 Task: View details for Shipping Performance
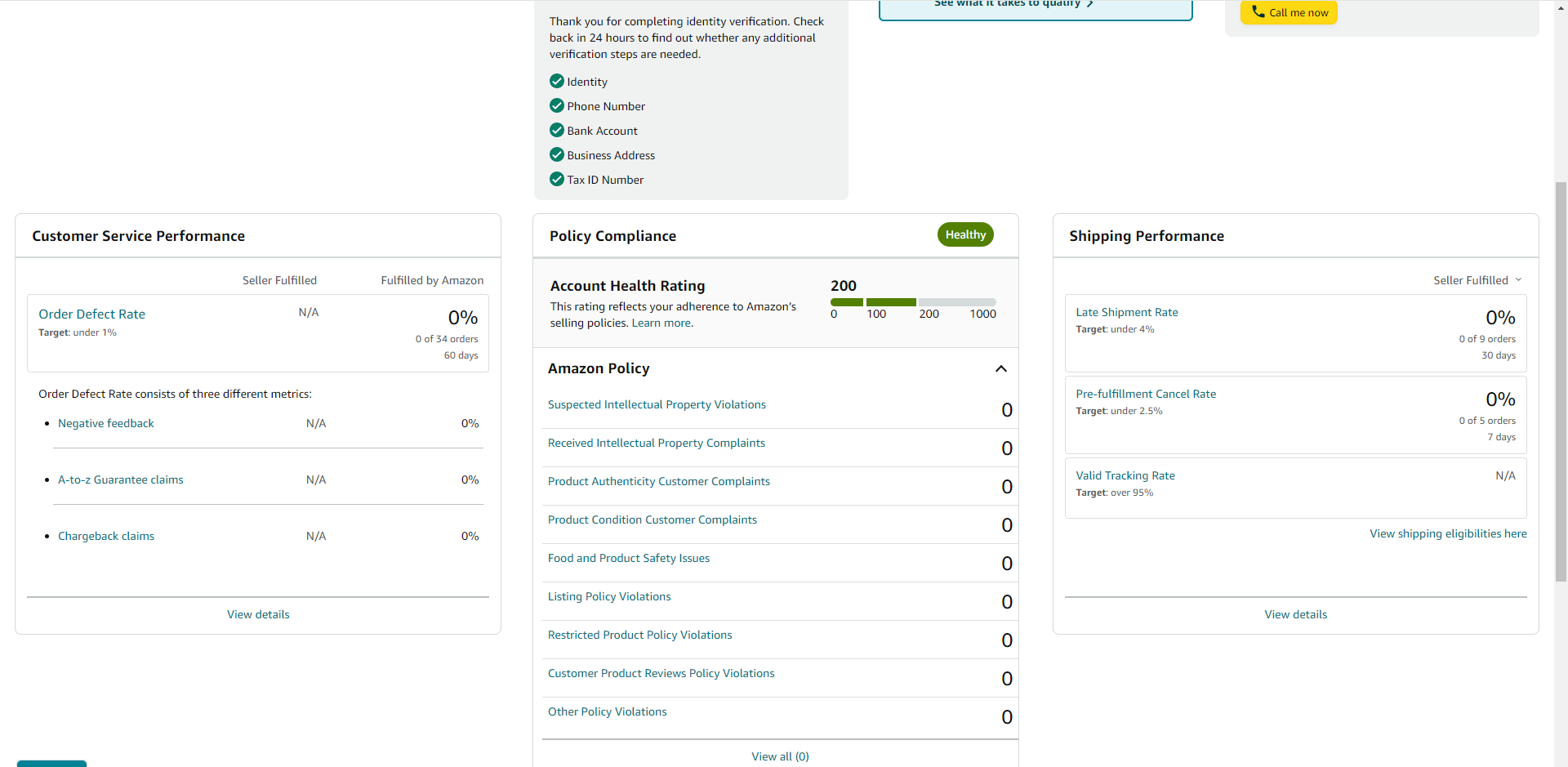1295,614
